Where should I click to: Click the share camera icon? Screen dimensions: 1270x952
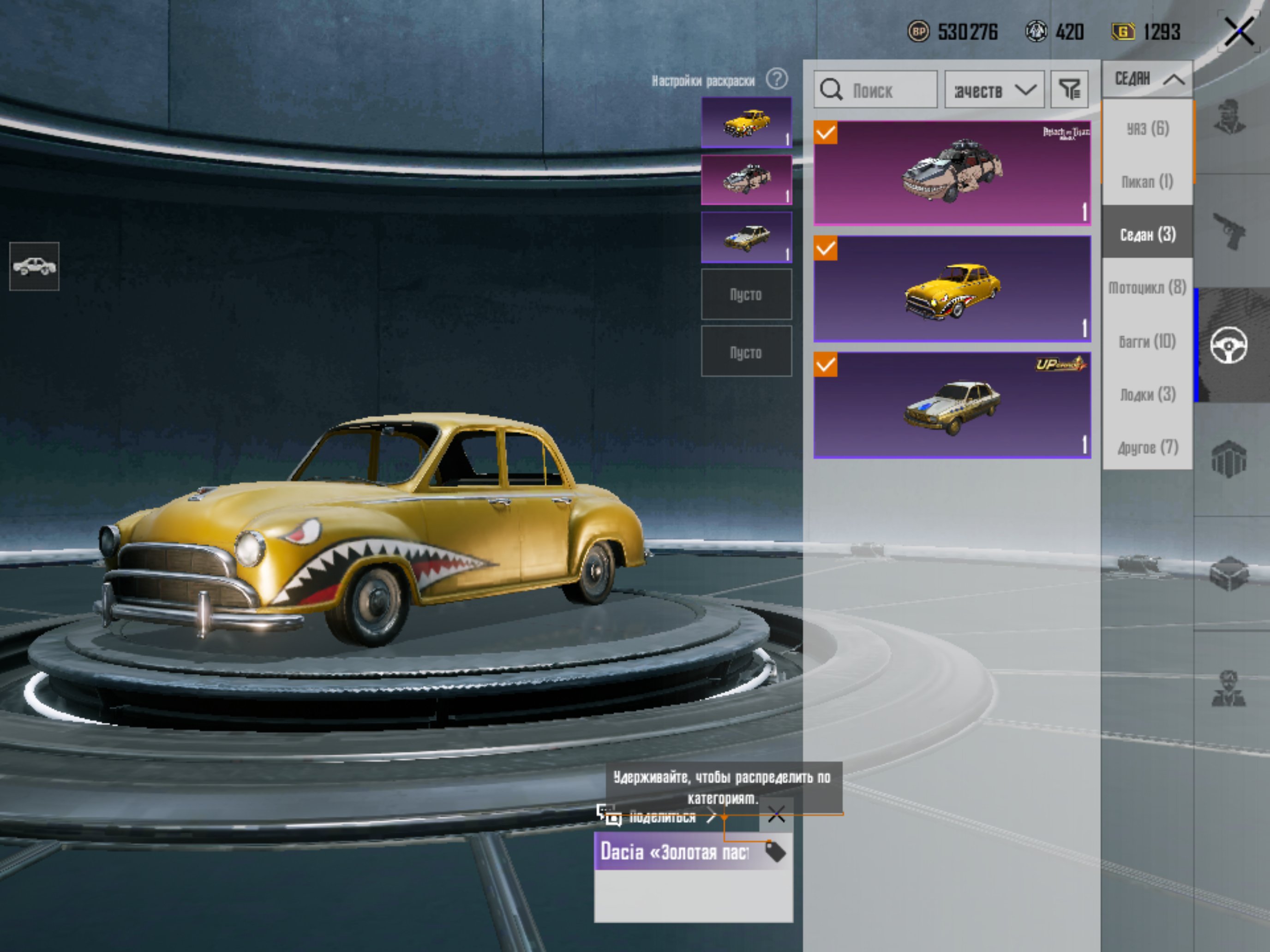pos(609,815)
